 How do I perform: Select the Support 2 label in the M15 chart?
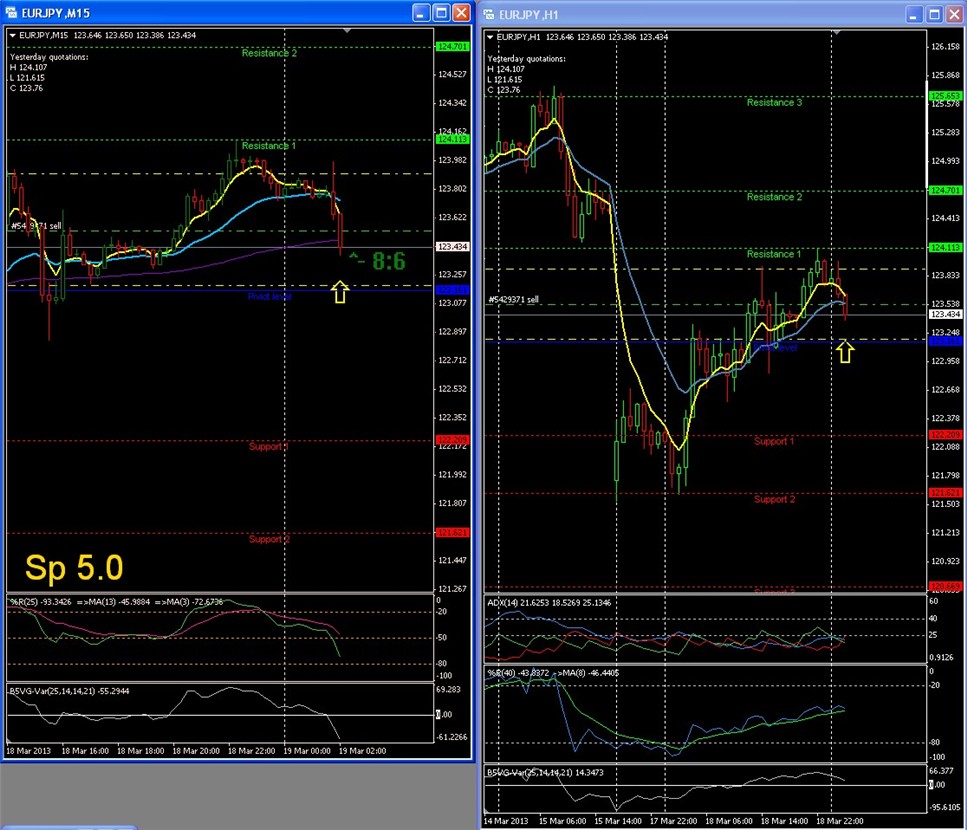click(269, 539)
